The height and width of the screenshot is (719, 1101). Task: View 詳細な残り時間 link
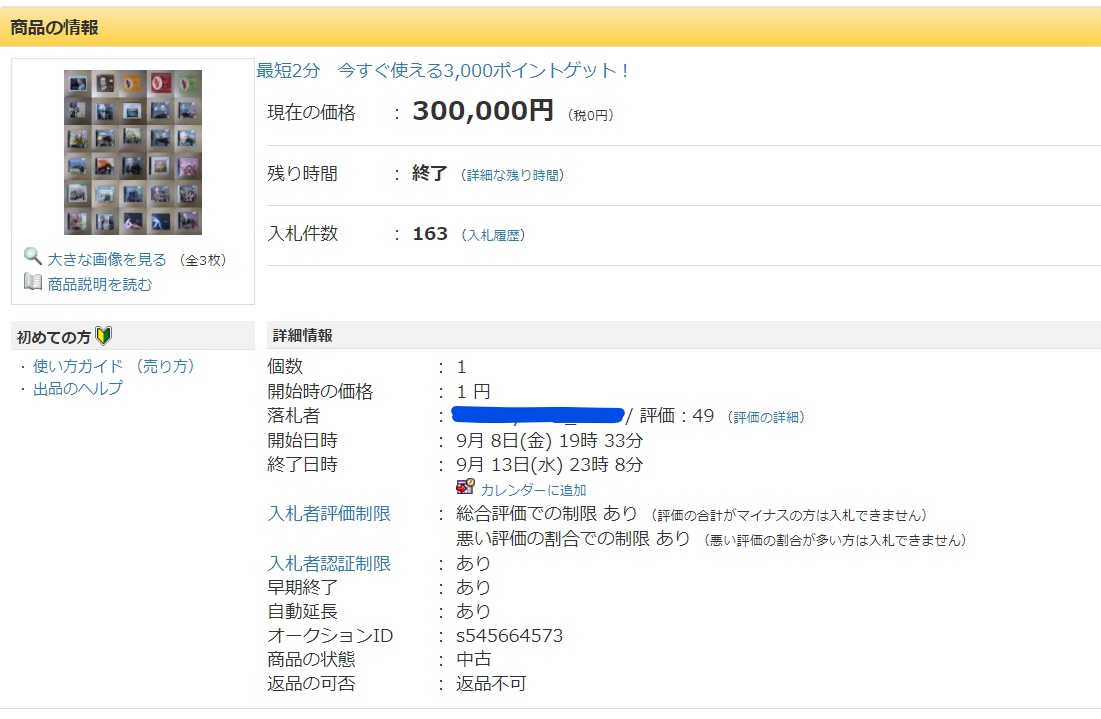click(x=515, y=175)
